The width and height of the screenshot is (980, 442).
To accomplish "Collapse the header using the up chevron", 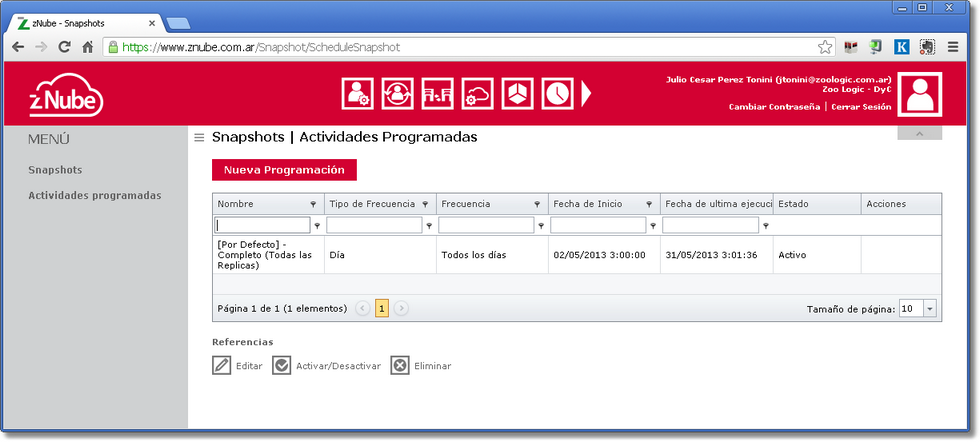I will click(x=919, y=133).
